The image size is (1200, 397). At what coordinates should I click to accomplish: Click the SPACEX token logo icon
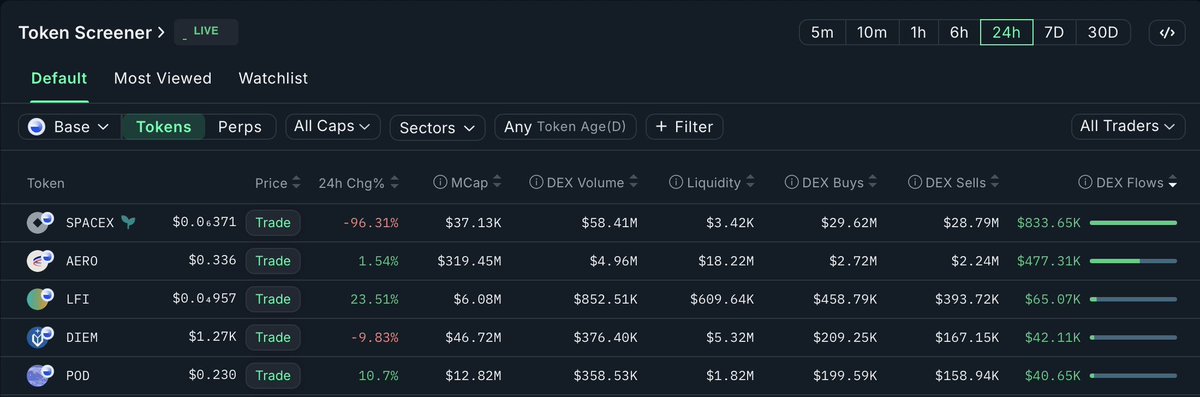tap(40, 222)
